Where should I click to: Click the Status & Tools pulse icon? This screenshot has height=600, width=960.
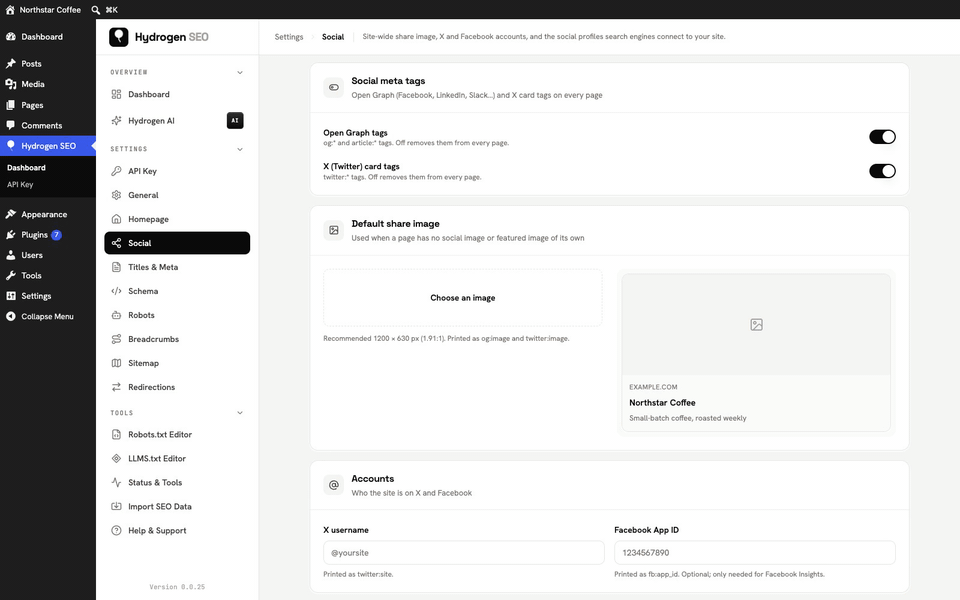point(116,482)
